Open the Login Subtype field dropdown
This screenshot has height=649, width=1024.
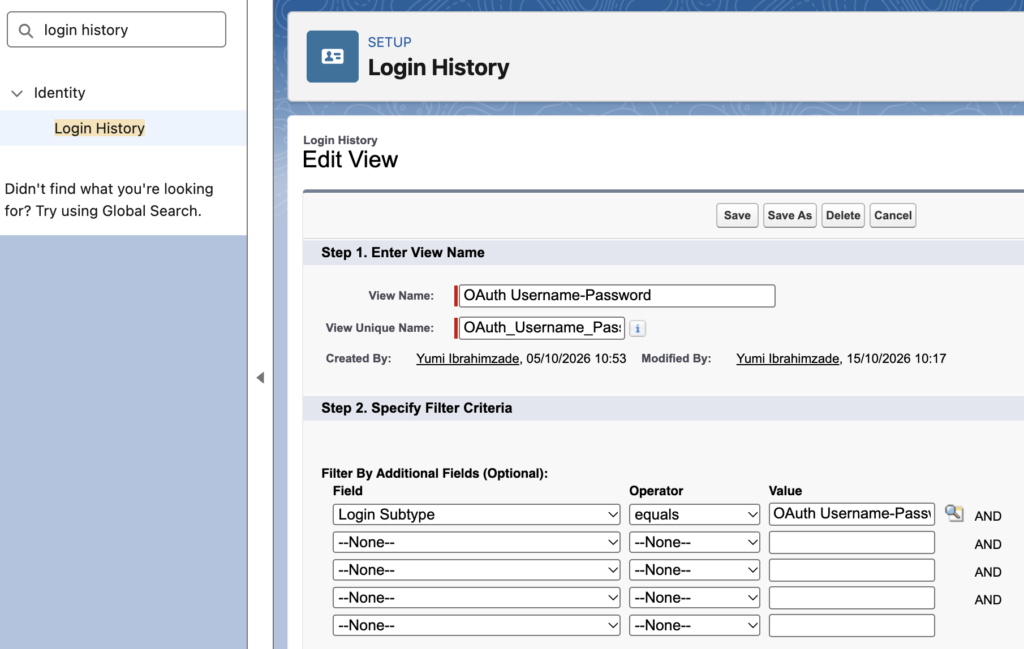click(x=476, y=514)
